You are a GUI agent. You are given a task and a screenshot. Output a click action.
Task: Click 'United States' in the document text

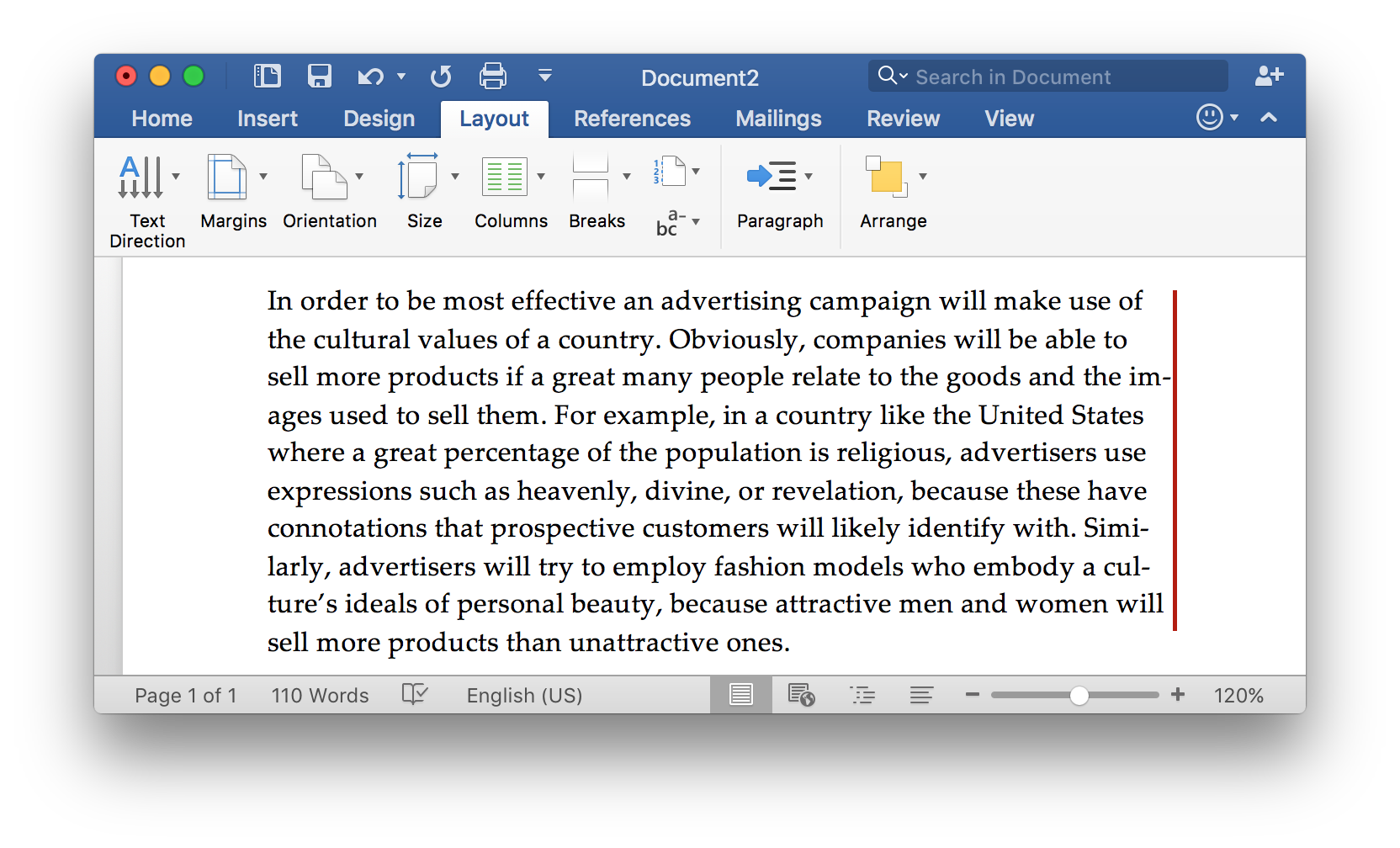1061,415
